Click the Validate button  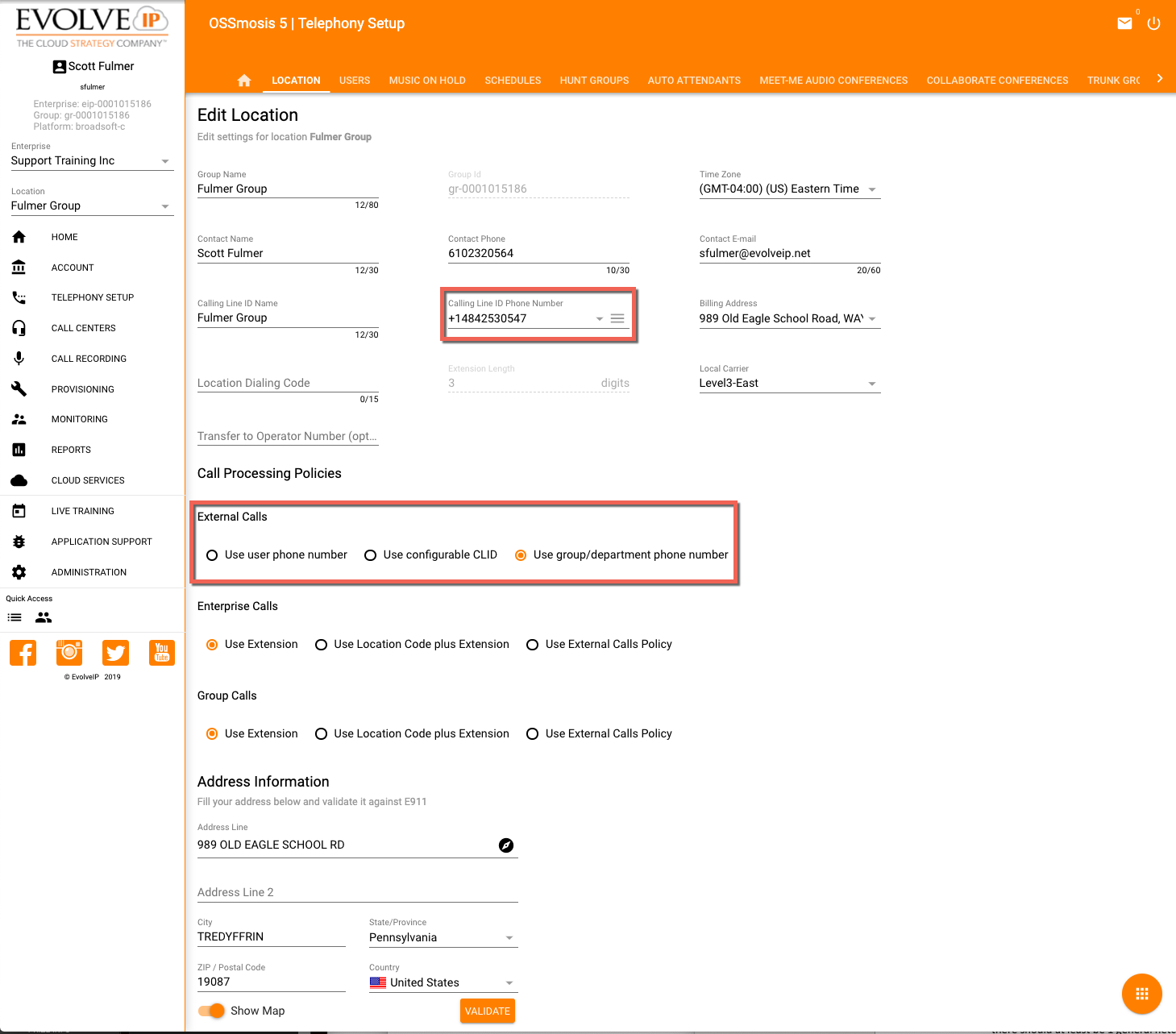point(487,1011)
